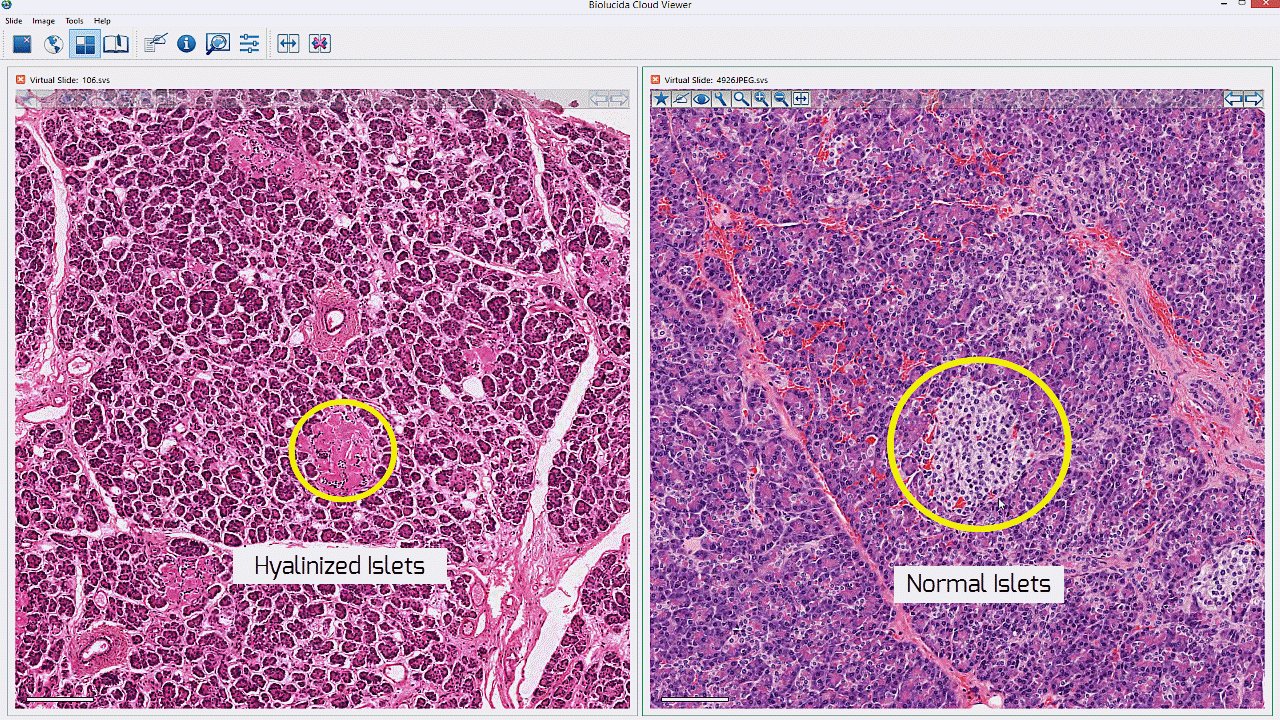Screen dimensions: 1280x720
Task: Click the slide information icon
Action: 185,43
